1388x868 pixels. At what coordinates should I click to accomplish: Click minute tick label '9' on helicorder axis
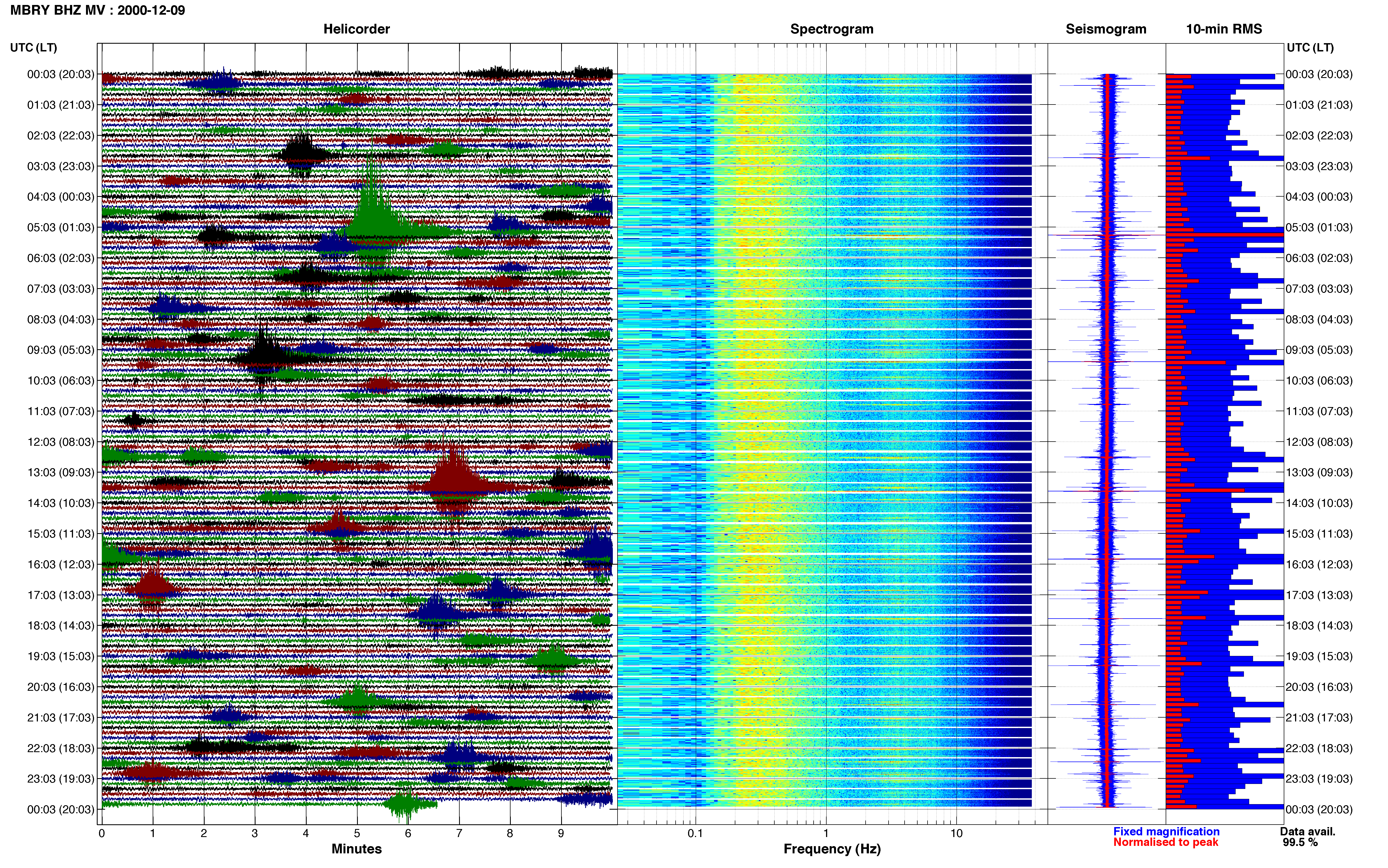tap(561, 833)
